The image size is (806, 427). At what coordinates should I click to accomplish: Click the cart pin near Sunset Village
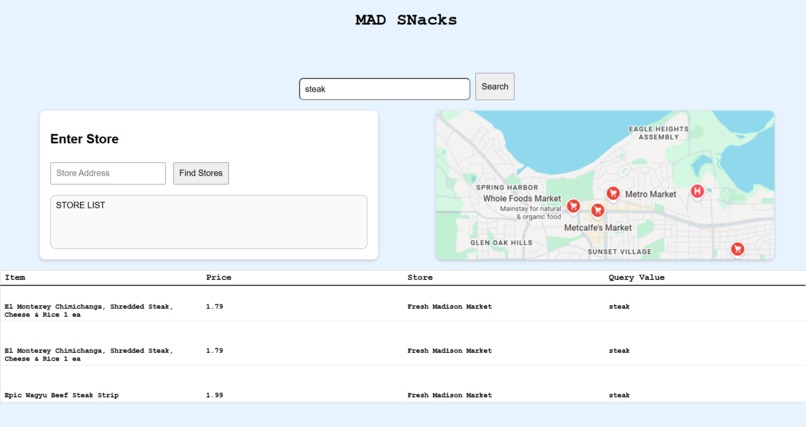(738, 249)
